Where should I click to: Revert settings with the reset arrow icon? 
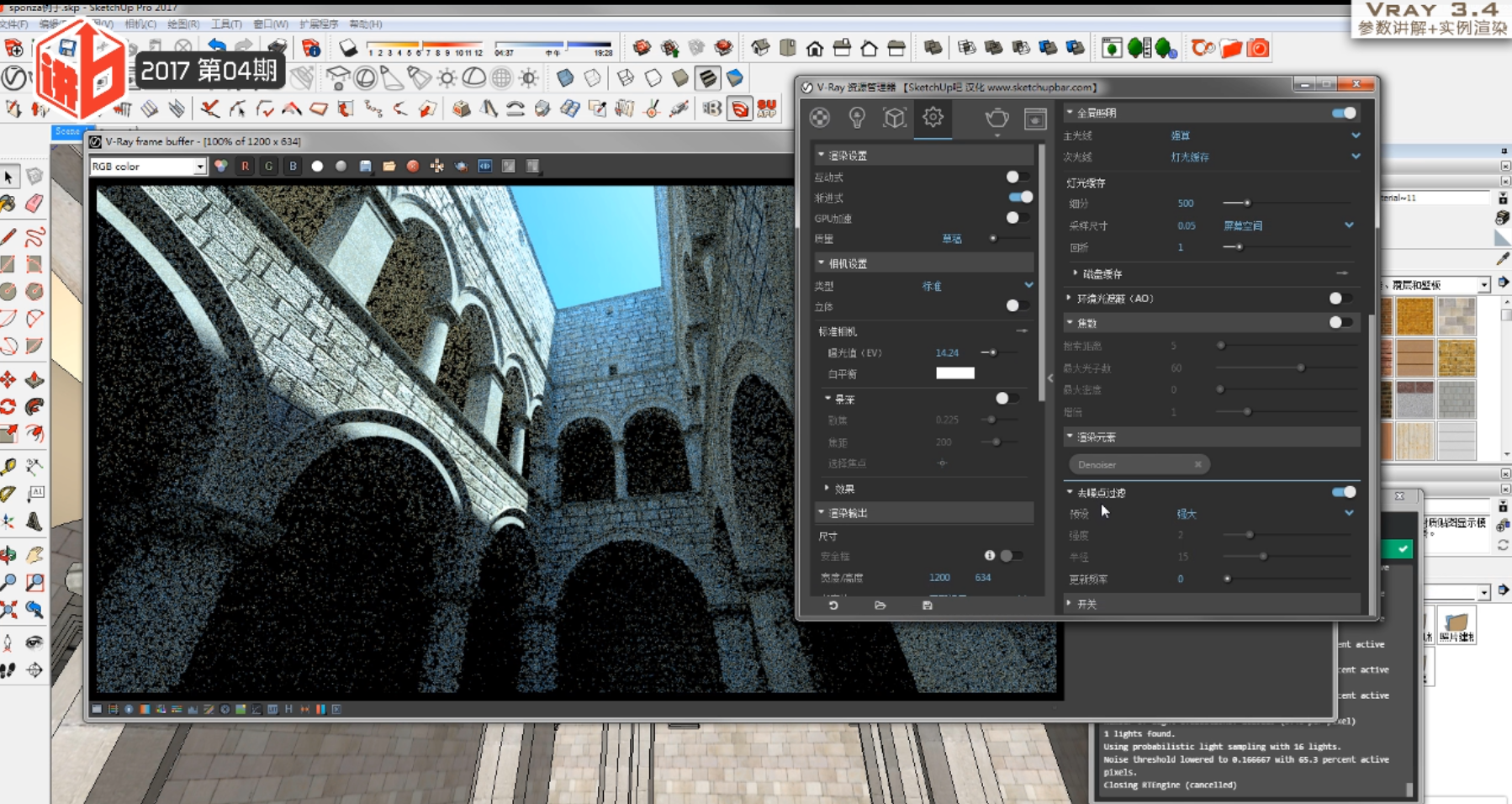(833, 606)
